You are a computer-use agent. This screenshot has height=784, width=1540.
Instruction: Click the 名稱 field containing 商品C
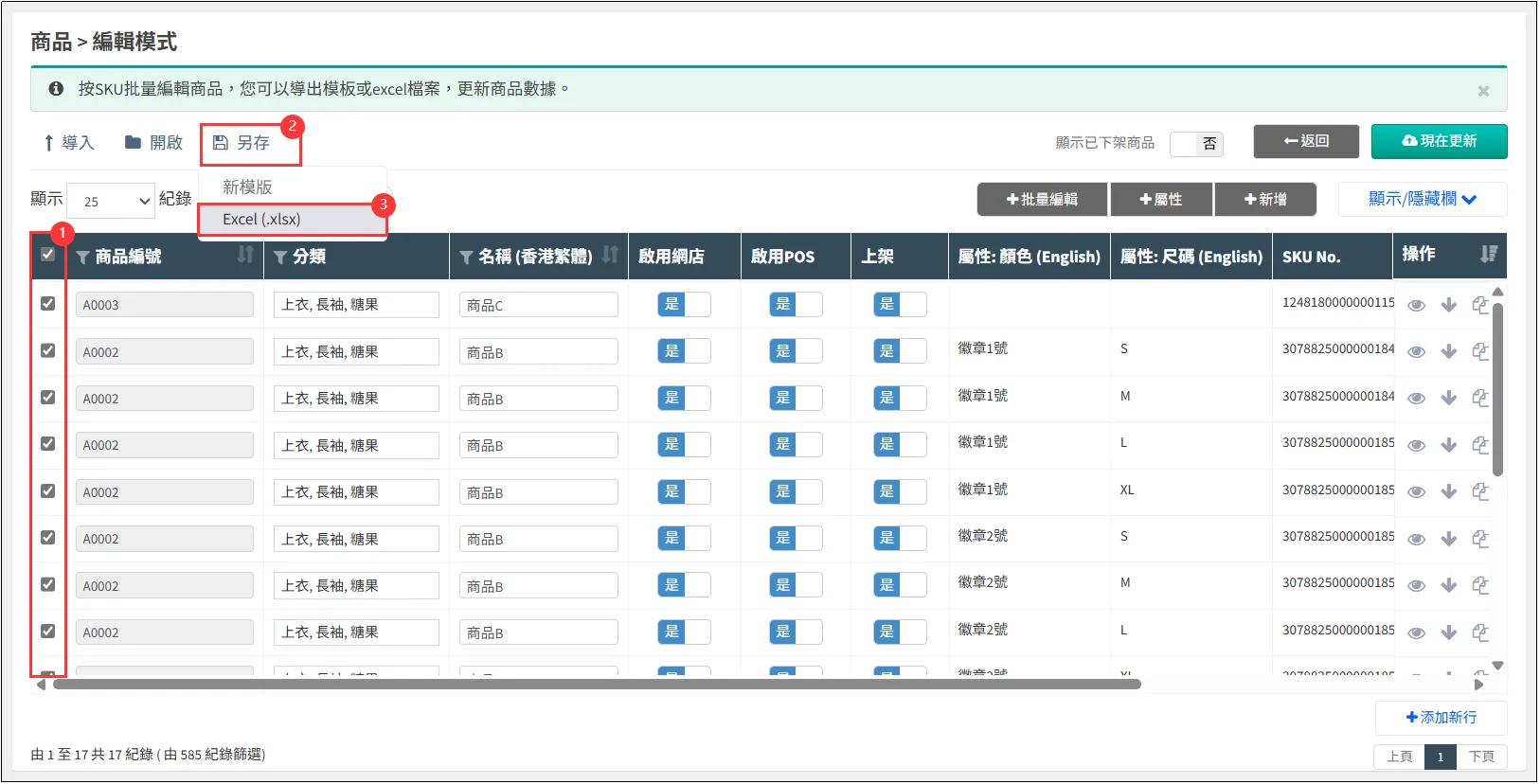538,305
